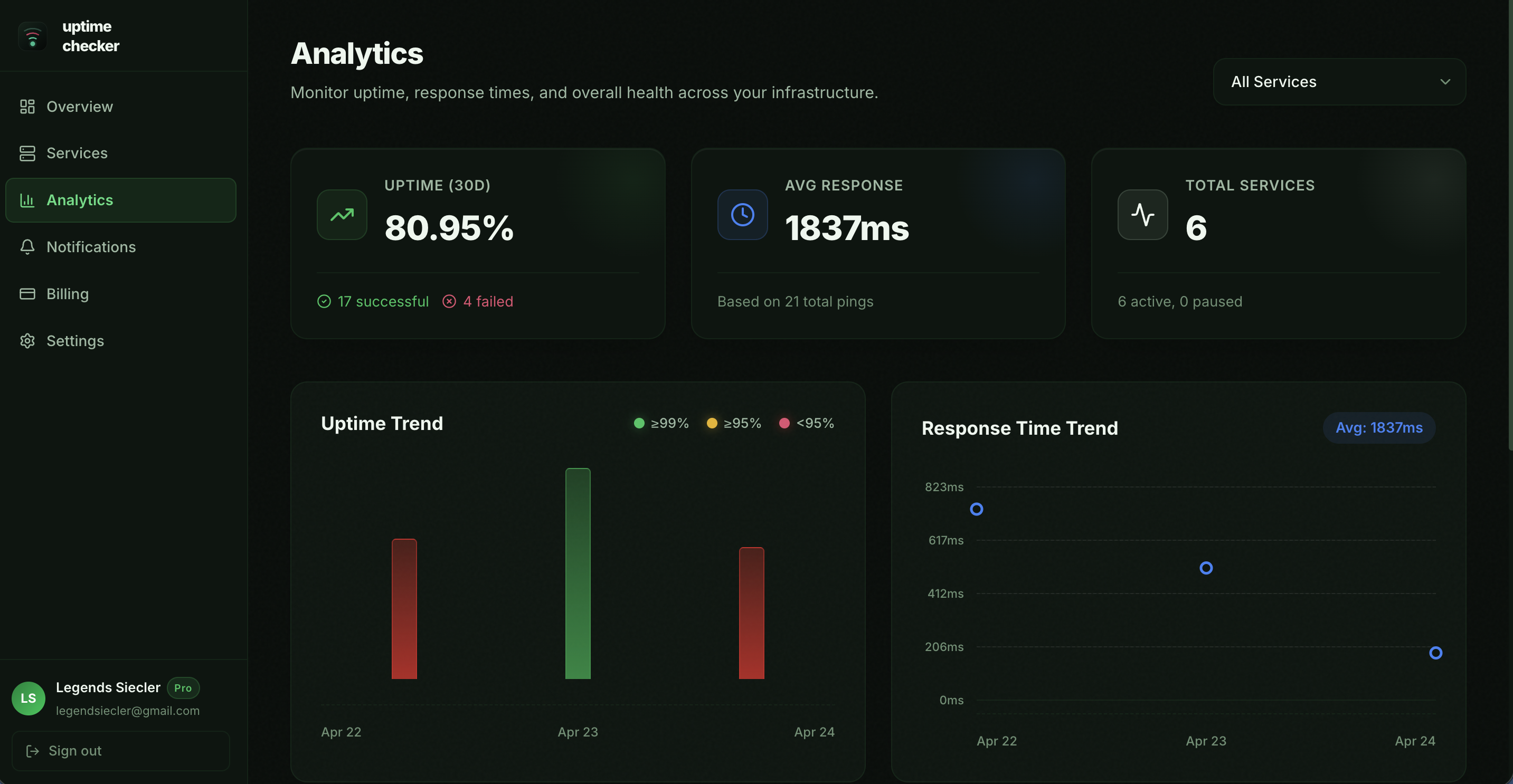Screen dimensions: 1513x784
Task: Open the Services menu item
Action: (121, 153)
